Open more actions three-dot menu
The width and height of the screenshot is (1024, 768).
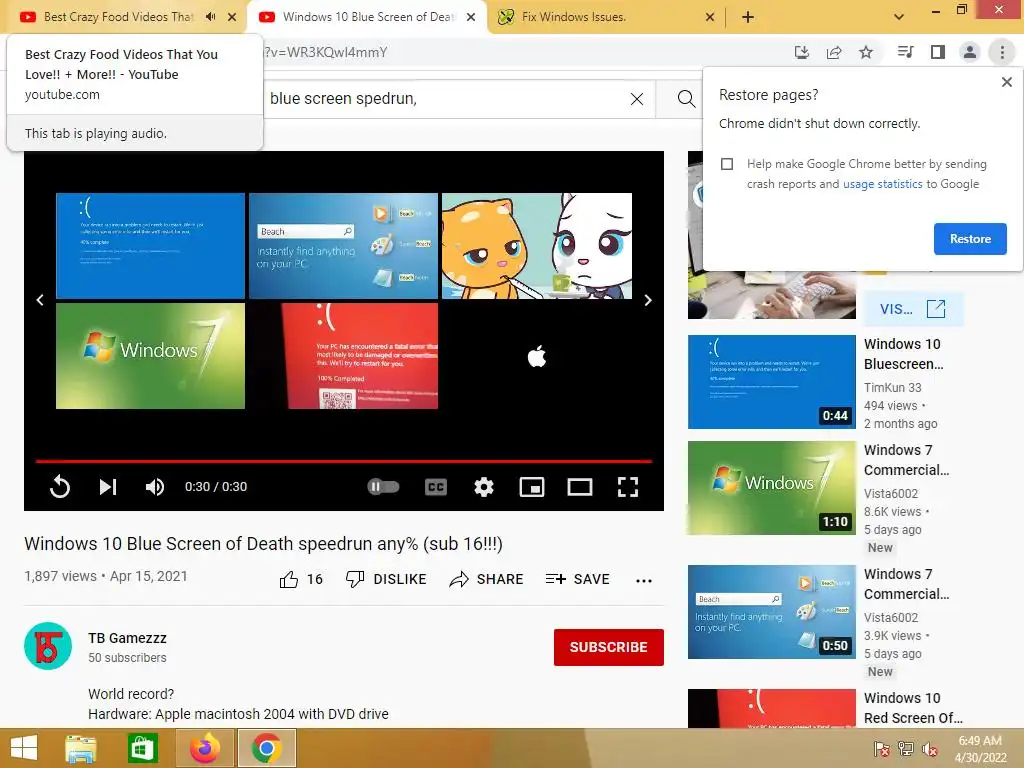[x=644, y=581]
